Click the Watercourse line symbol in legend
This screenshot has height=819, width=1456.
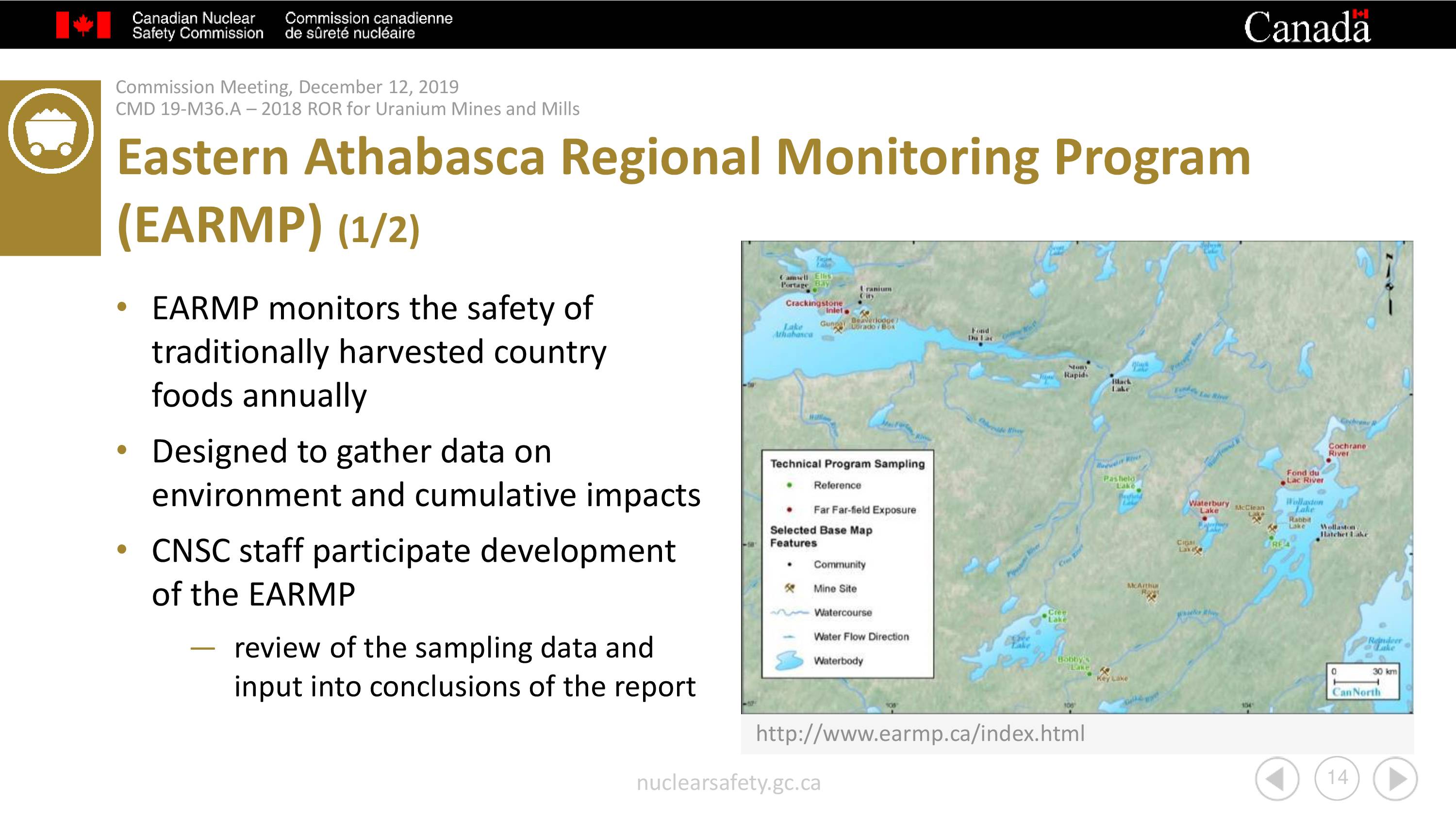[x=790, y=613]
